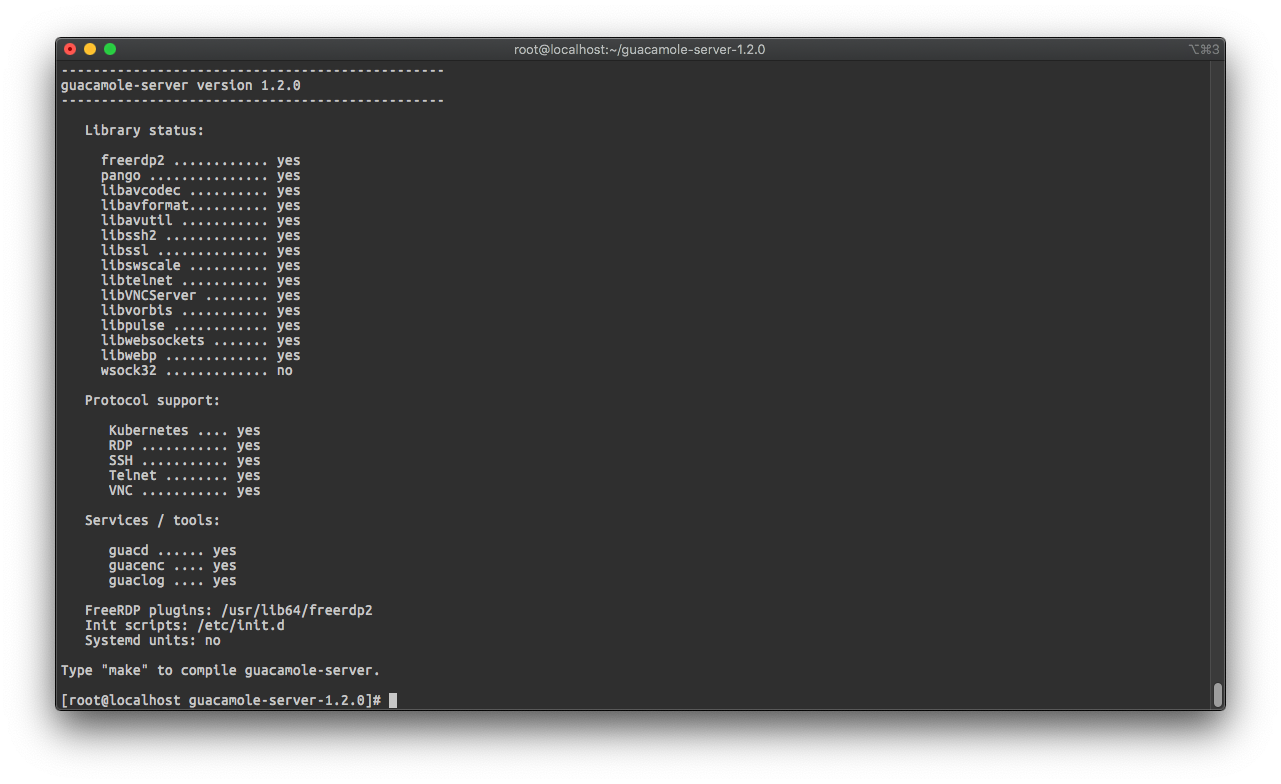The width and height of the screenshot is (1281, 784).
Task: Click the guacd service line
Action: (x=172, y=550)
